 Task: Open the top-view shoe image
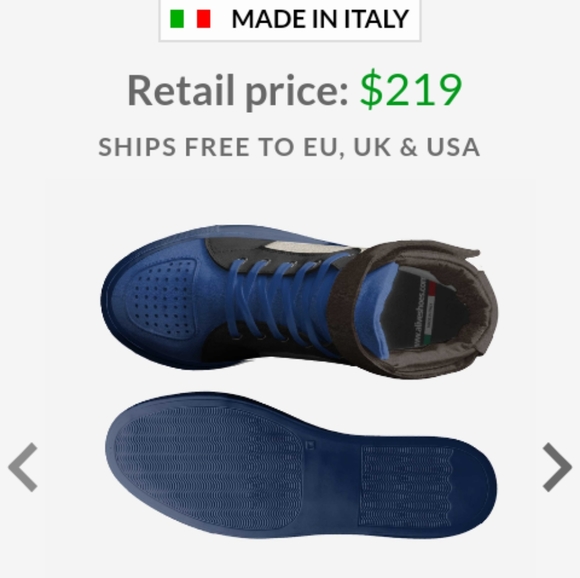click(300, 301)
